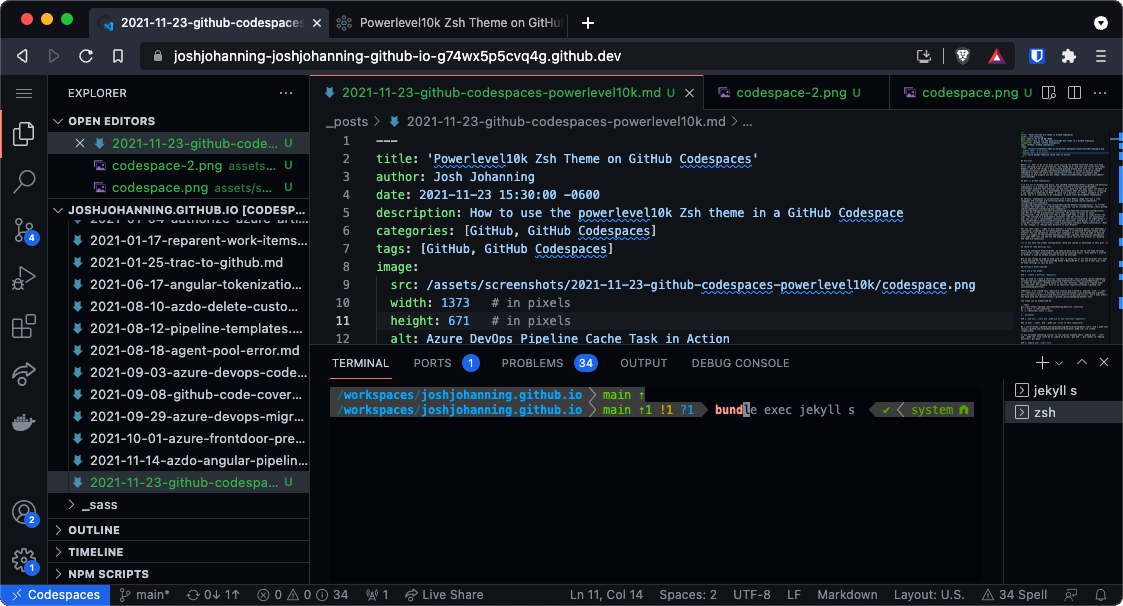1123x606 pixels.
Task: Maximize the terminal panel size
Action: [1083, 363]
